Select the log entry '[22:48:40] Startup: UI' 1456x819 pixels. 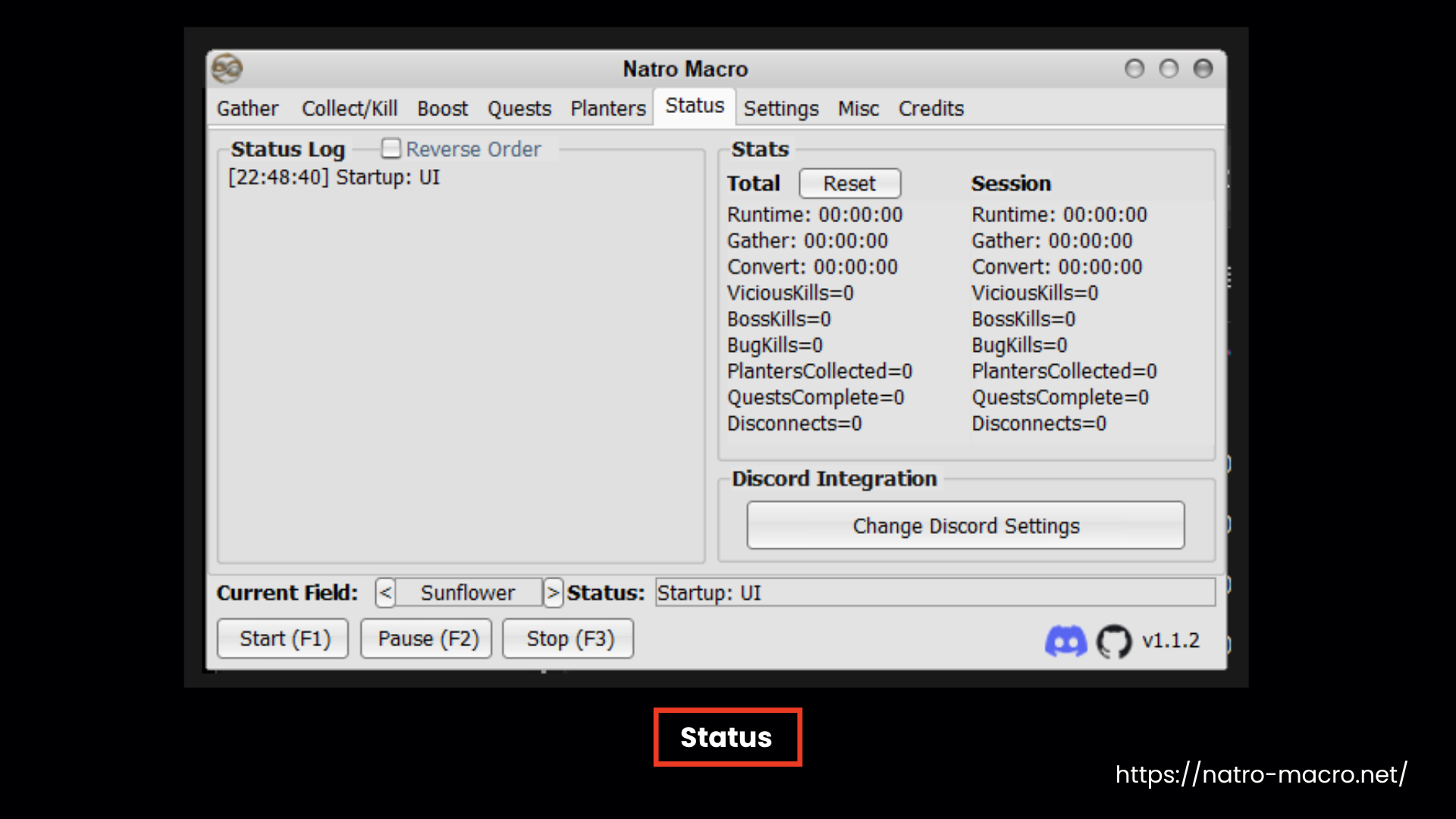(334, 177)
